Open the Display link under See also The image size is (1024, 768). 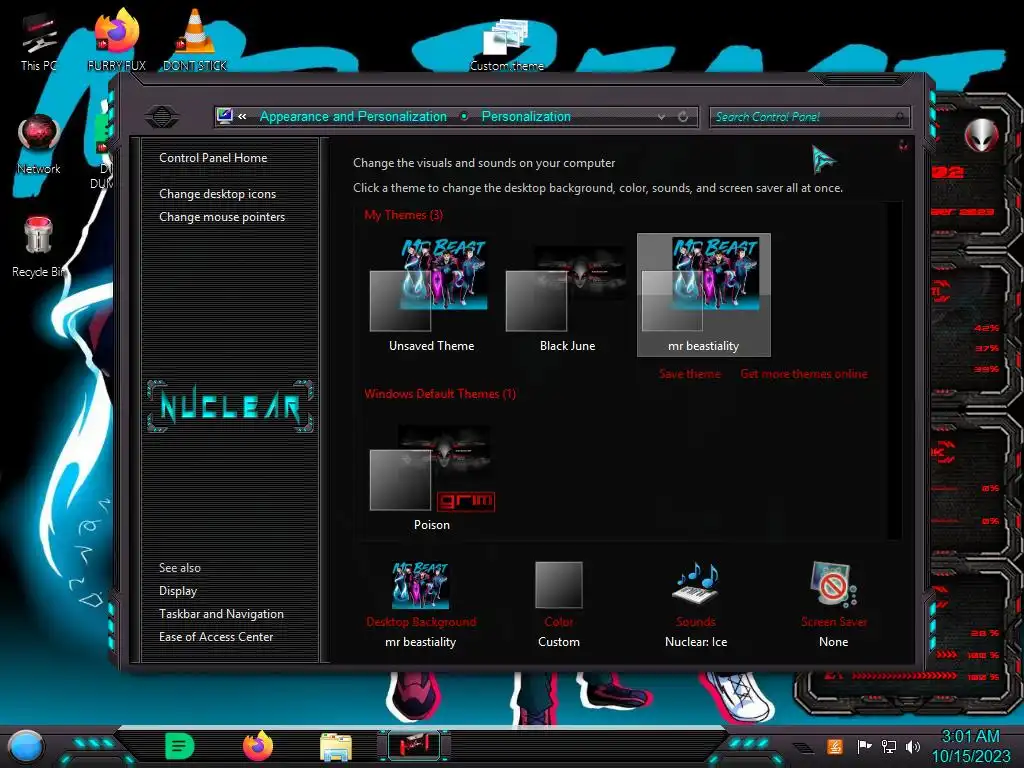pyautogui.click(x=178, y=591)
